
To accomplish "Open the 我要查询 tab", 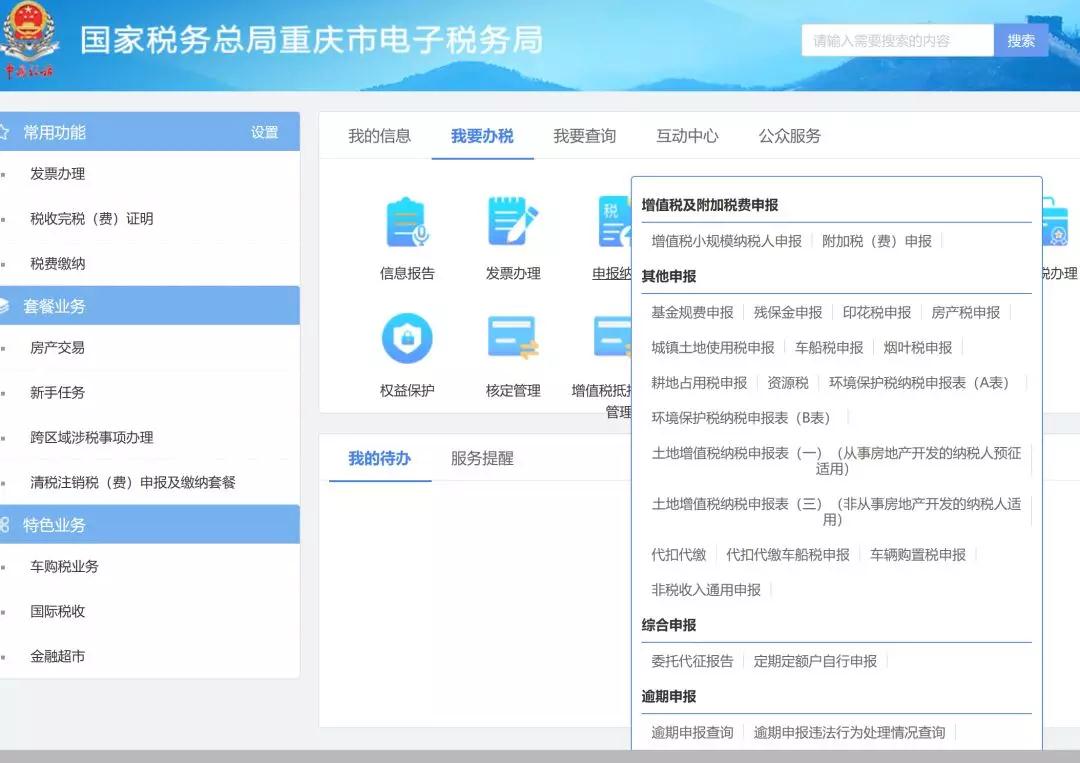I will coord(584,136).
